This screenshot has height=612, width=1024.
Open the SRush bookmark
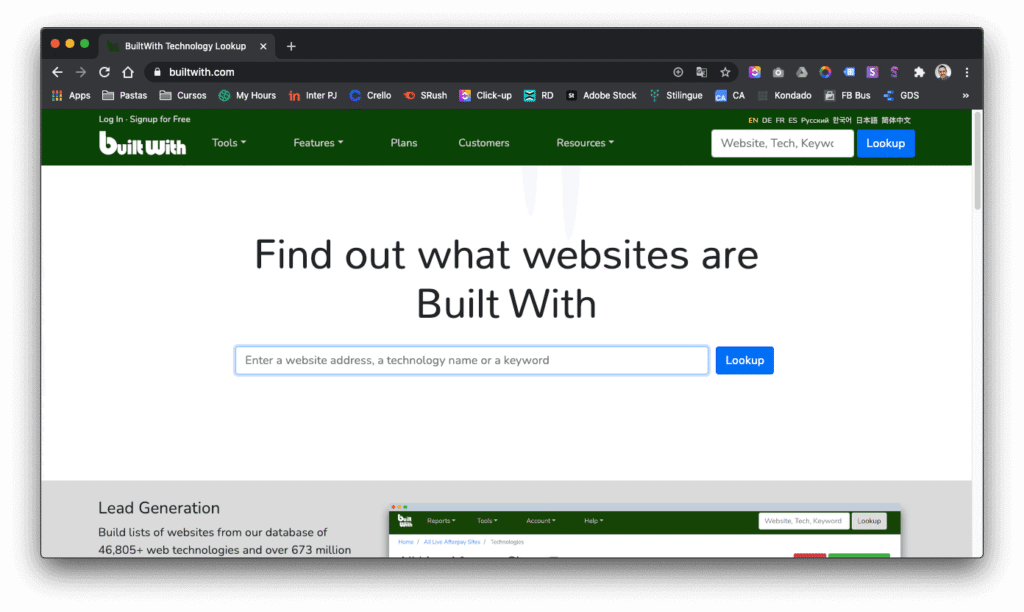pos(425,95)
